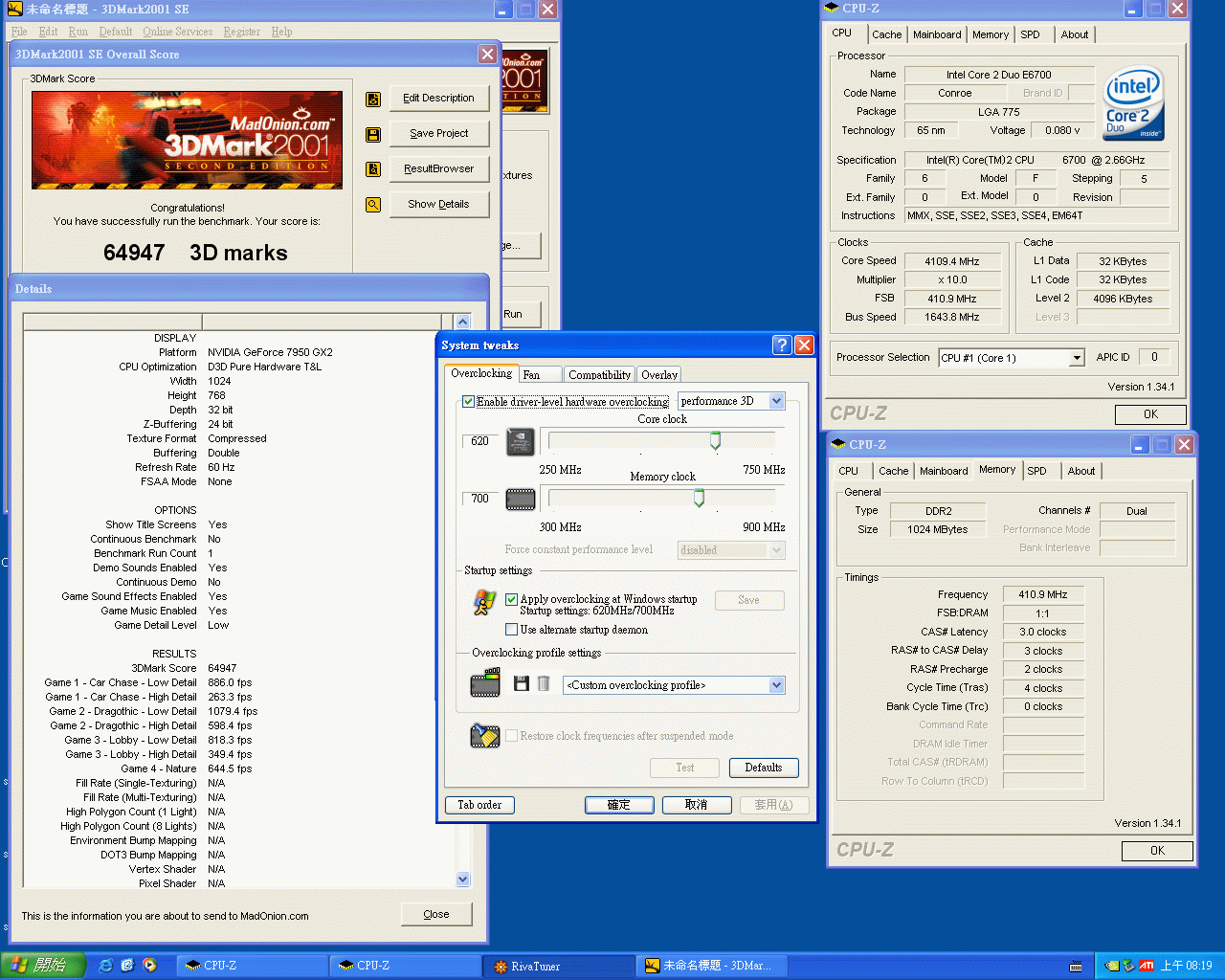The width and height of the screenshot is (1225, 980).
Task: Click the magnifier icon beside Show Details
Action: (373, 204)
